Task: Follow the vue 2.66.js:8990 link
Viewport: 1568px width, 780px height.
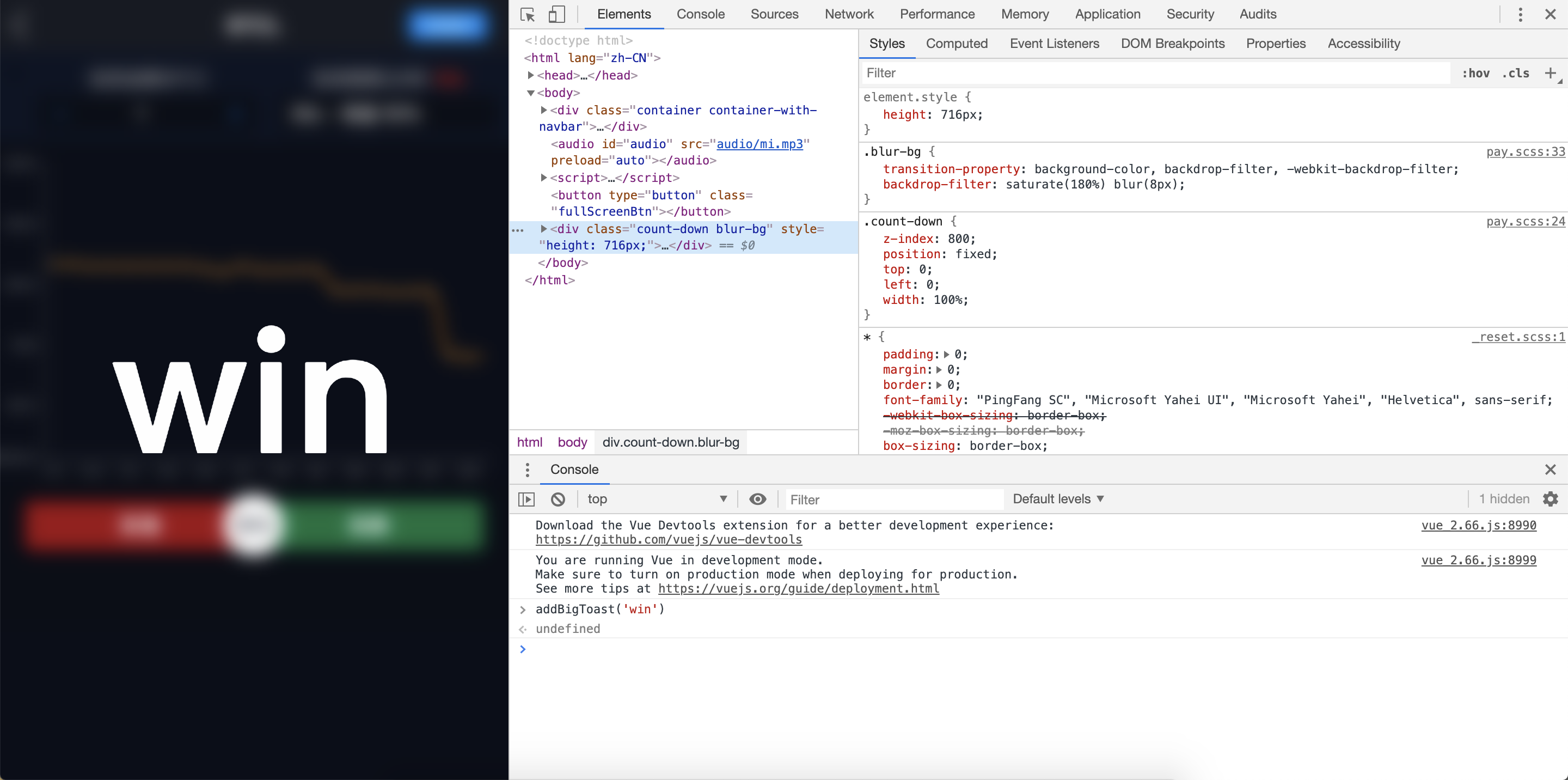Action: tap(1479, 525)
